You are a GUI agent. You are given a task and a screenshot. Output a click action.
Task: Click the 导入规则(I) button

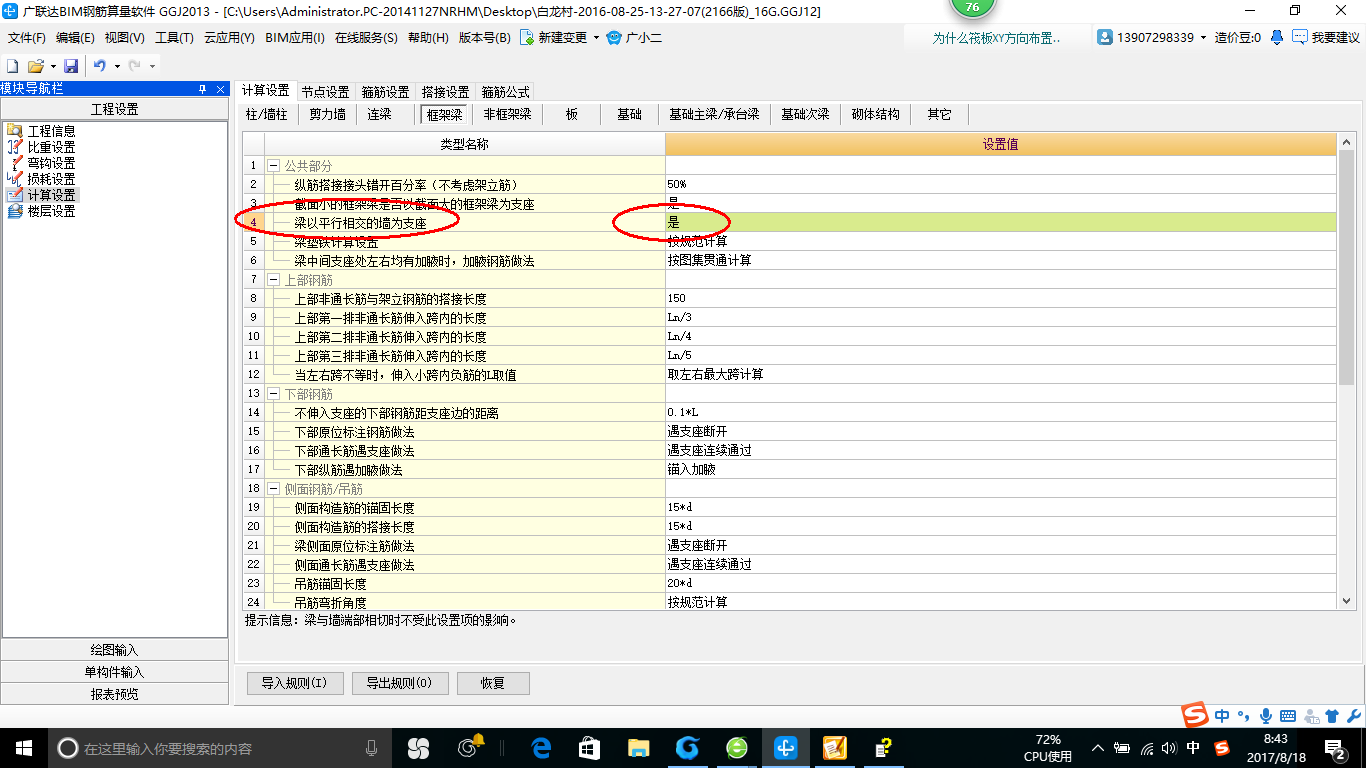tap(295, 683)
